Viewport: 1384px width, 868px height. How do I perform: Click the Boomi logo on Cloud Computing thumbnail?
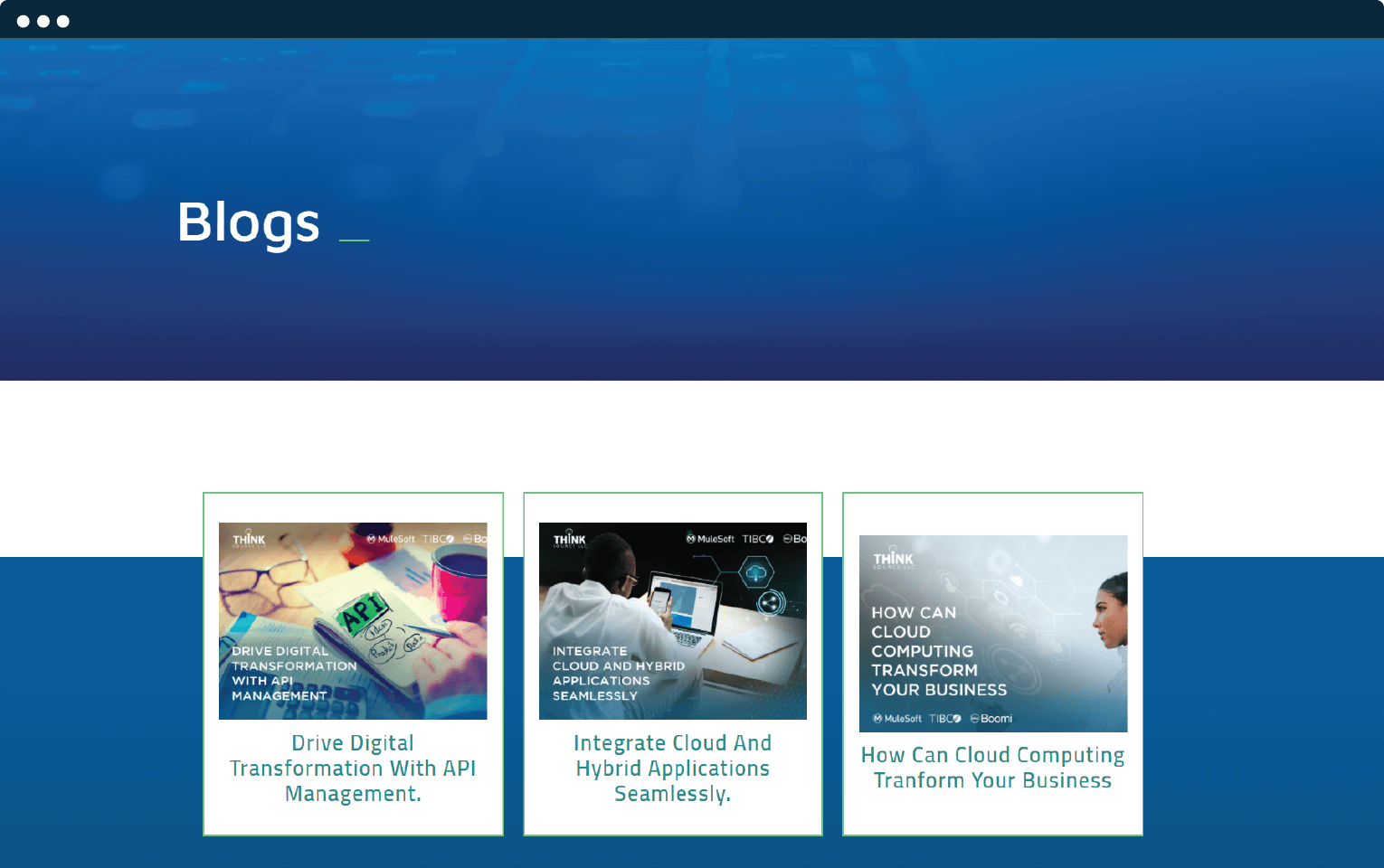coord(991,719)
